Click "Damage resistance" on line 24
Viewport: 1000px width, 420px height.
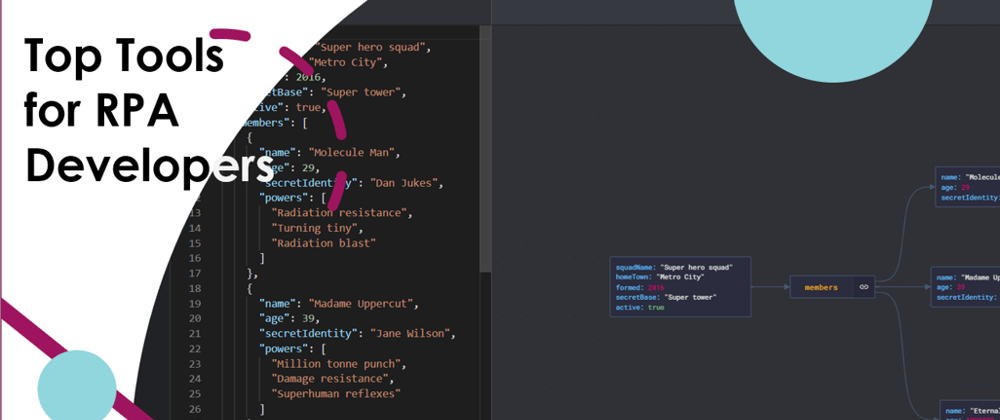(x=332, y=379)
